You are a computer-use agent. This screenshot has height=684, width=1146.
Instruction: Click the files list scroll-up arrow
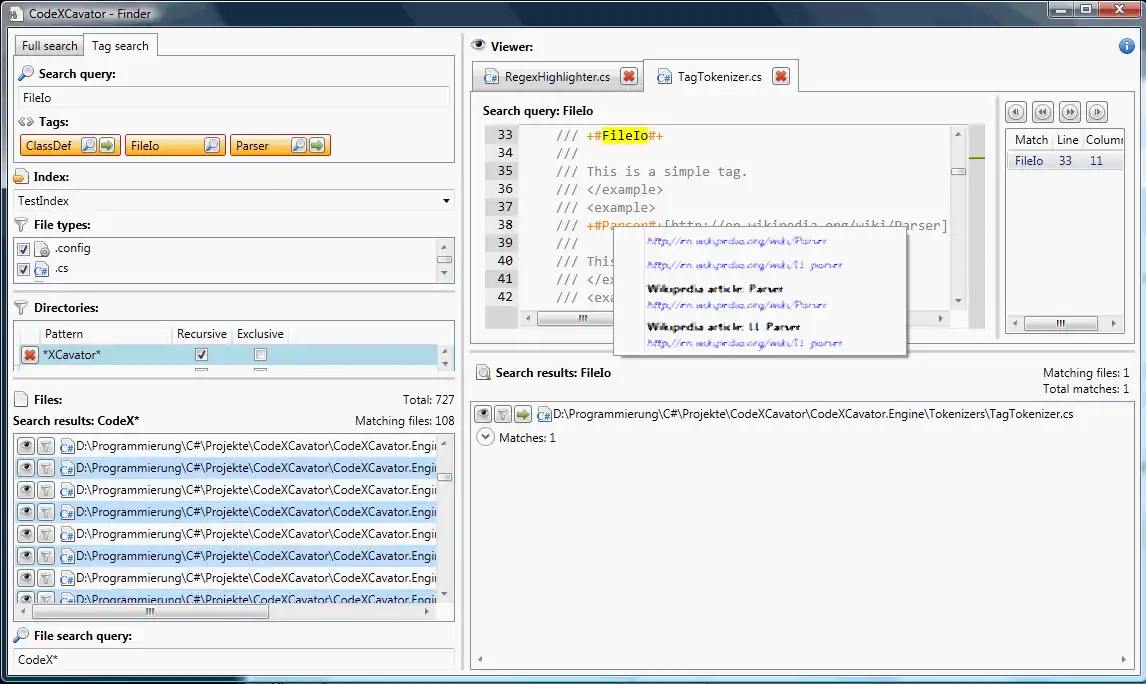[x=444, y=444]
